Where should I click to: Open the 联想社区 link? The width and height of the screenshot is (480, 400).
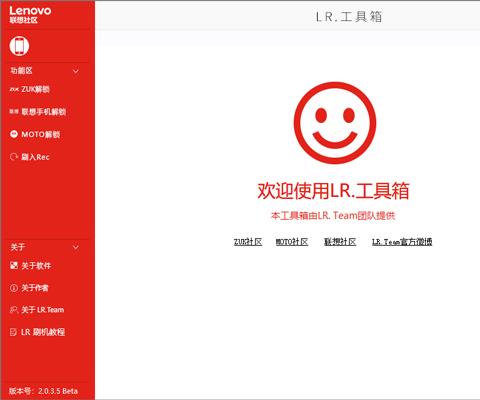click(340, 242)
